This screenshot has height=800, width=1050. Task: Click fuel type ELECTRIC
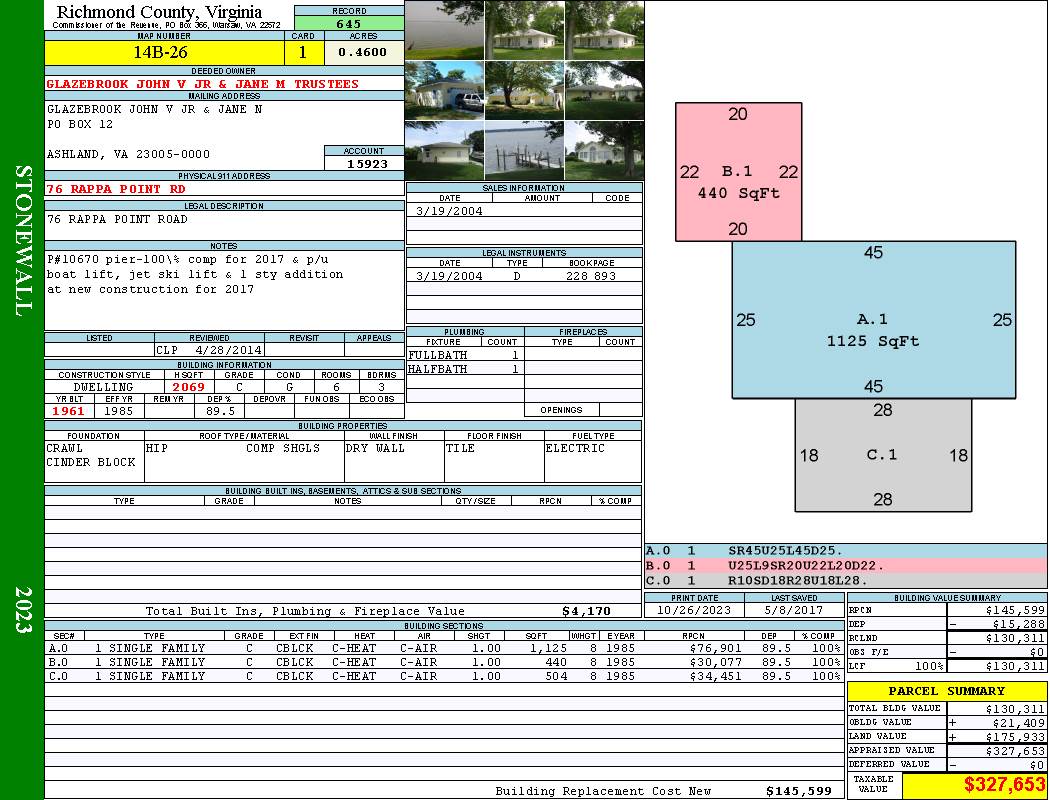[x=575, y=448]
